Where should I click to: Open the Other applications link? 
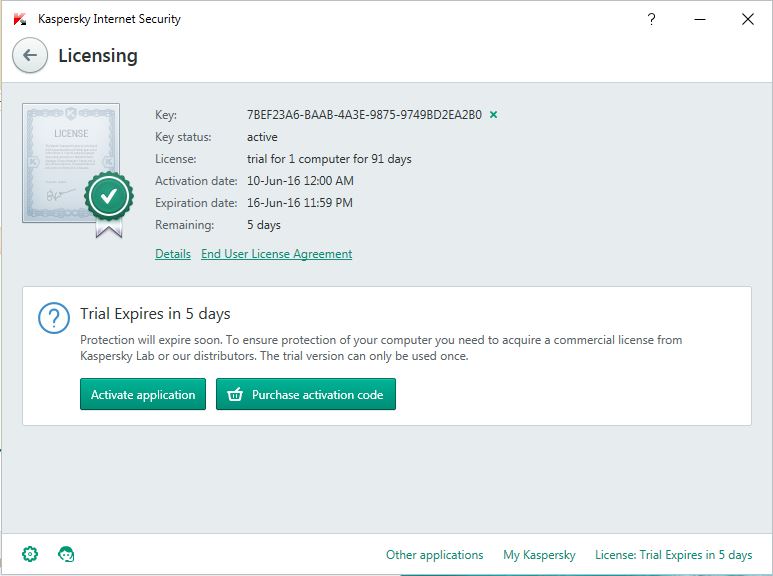click(x=434, y=555)
